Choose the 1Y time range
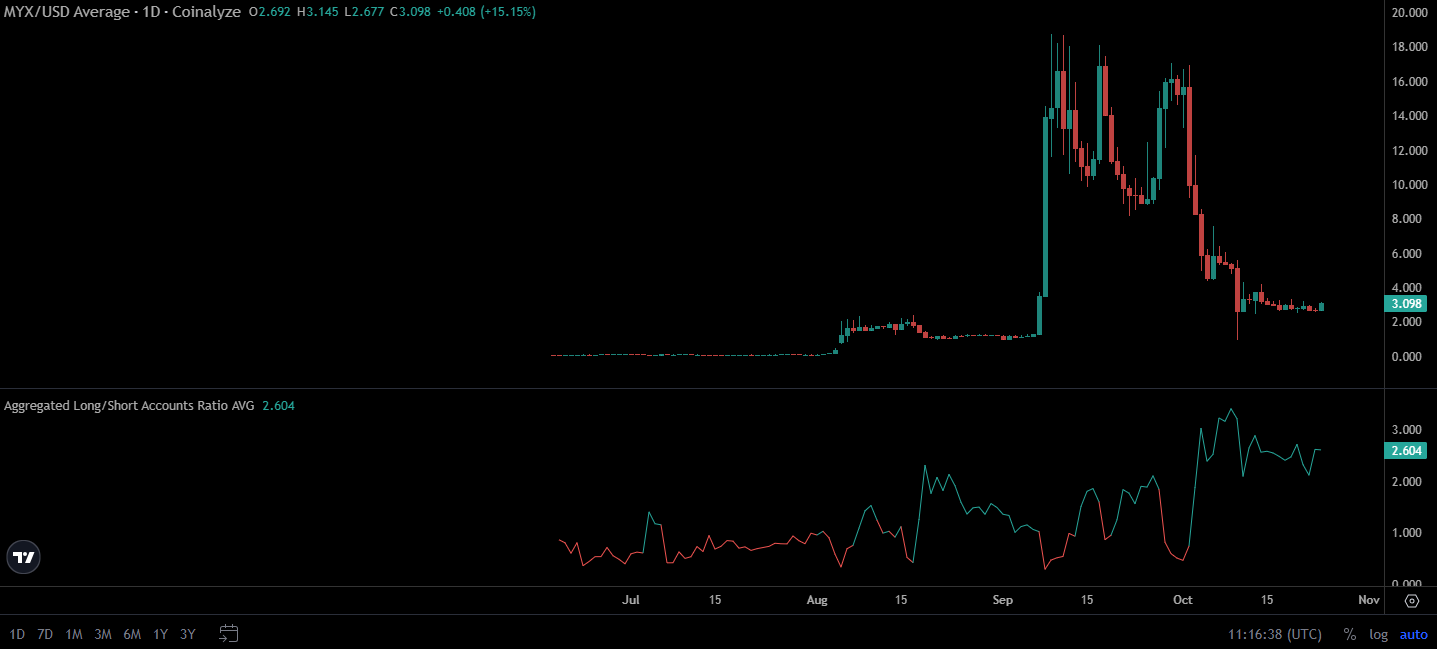The image size is (1437, 649). [160, 634]
